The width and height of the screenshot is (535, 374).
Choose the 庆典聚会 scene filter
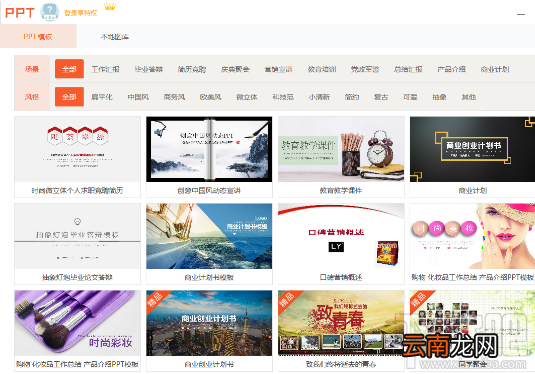coord(235,69)
